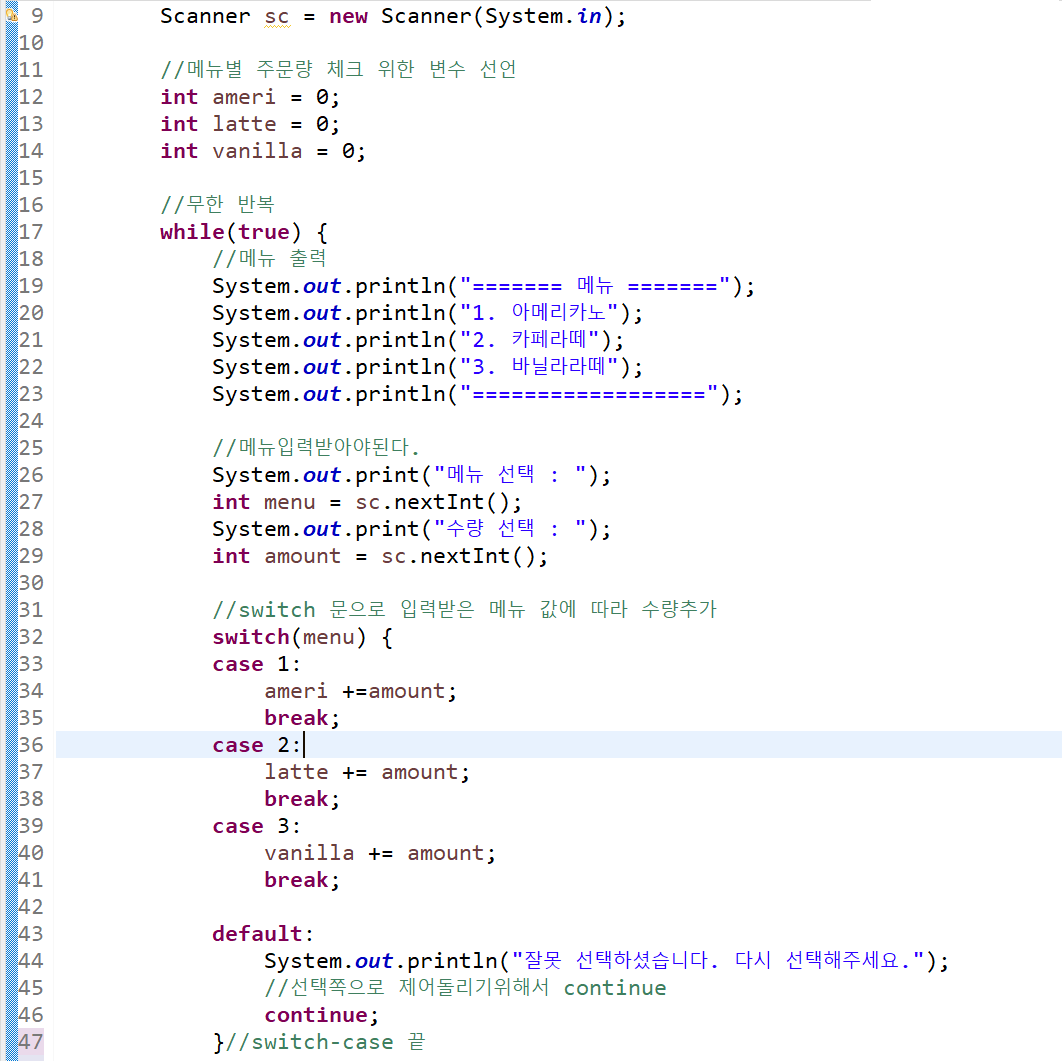Click the "수량 선택 : " print string
This screenshot has height=1061, width=1062.
pos(510,529)
